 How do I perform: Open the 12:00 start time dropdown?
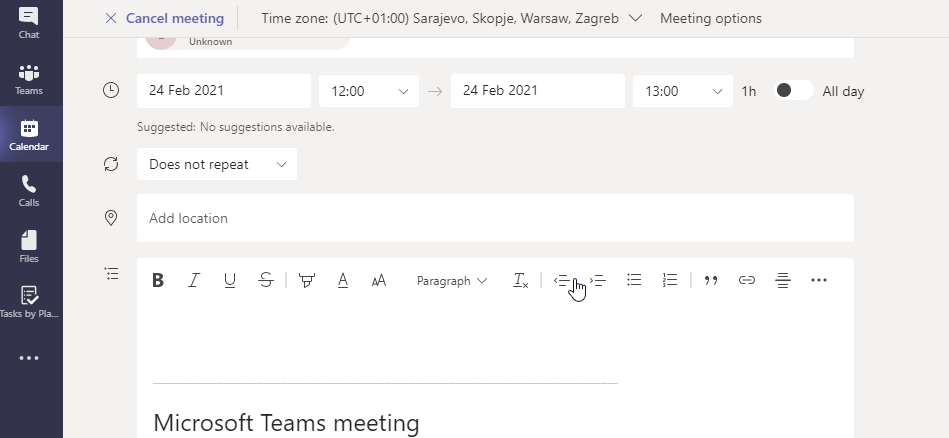point(369,91)
